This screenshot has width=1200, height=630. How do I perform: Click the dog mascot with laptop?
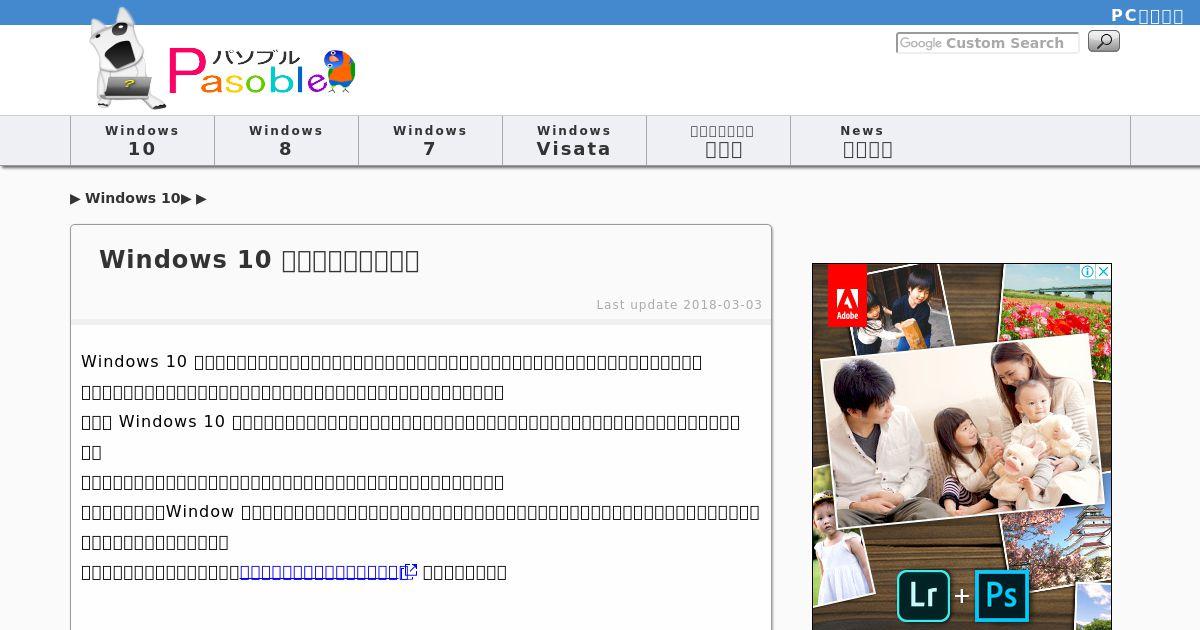126,59
